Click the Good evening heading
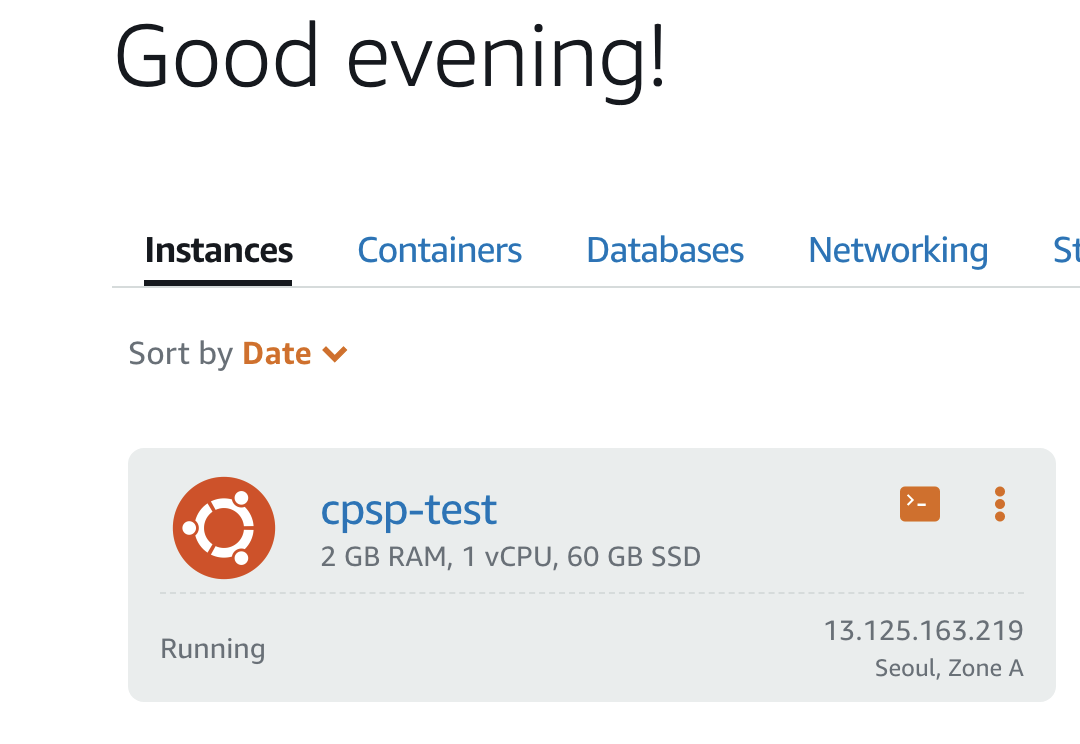1080x744 pixels. point(390,58)
